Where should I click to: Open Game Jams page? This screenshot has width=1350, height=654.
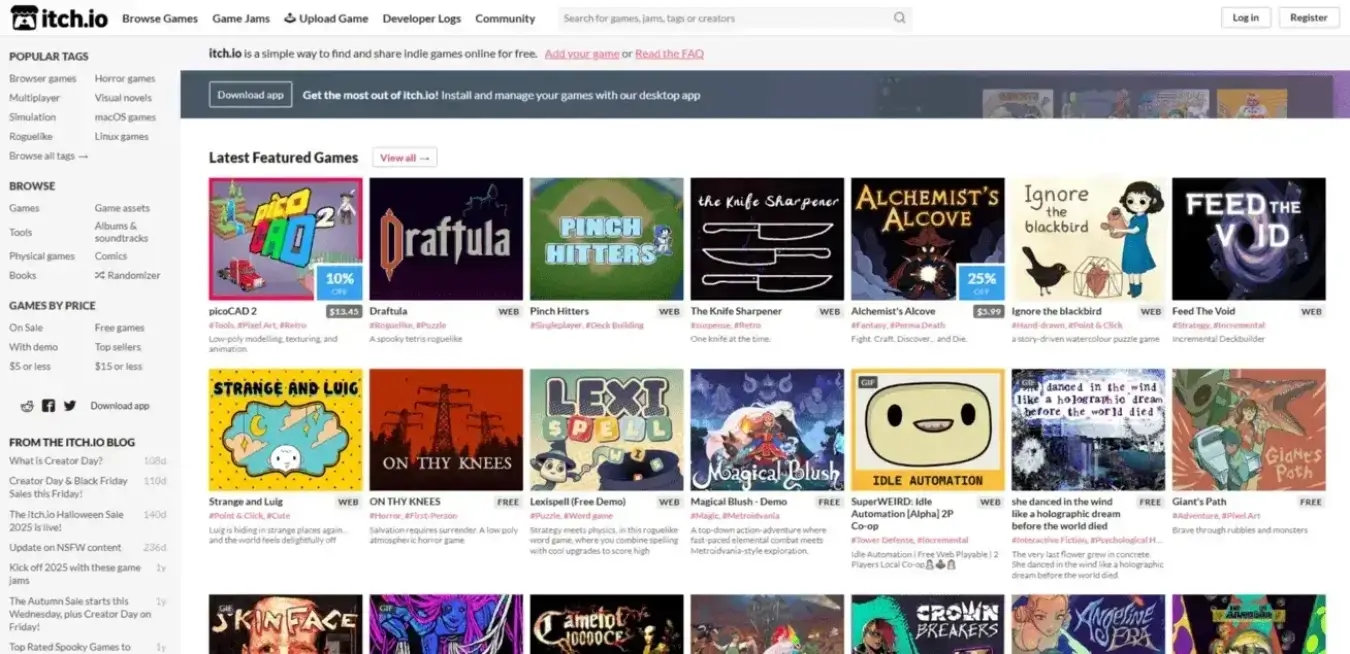click(x=241, y=18)
